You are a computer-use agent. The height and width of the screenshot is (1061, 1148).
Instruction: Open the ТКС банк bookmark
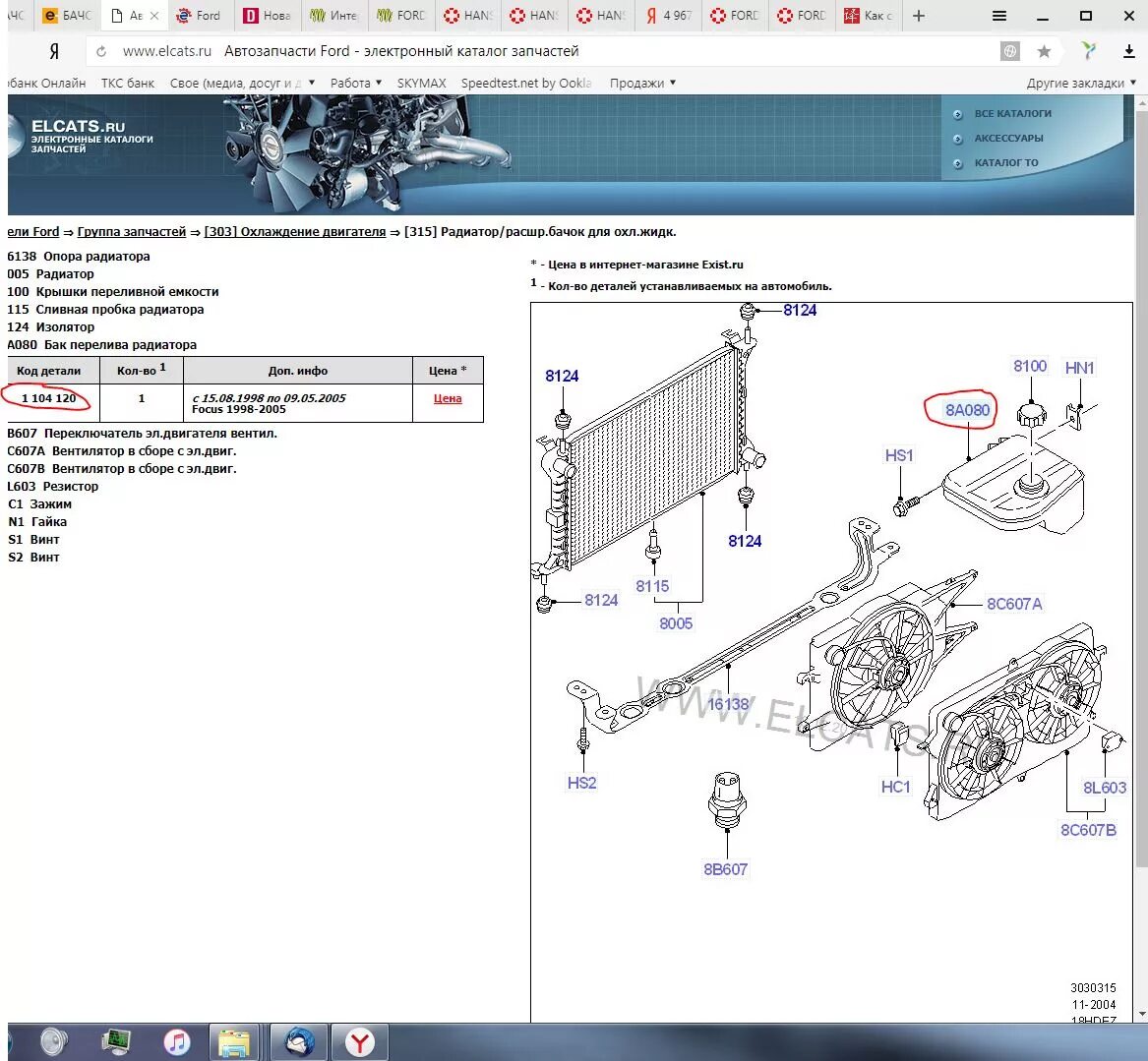point(128,84)
